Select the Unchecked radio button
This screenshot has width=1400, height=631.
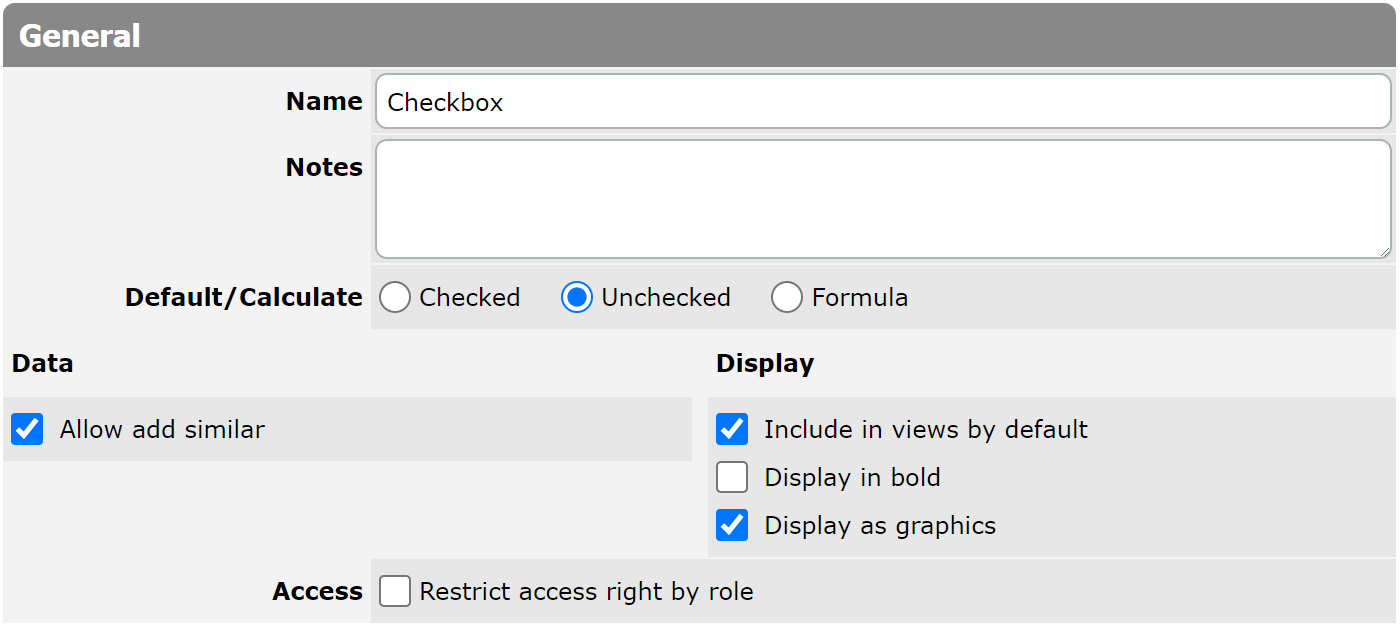coord(577,297)
